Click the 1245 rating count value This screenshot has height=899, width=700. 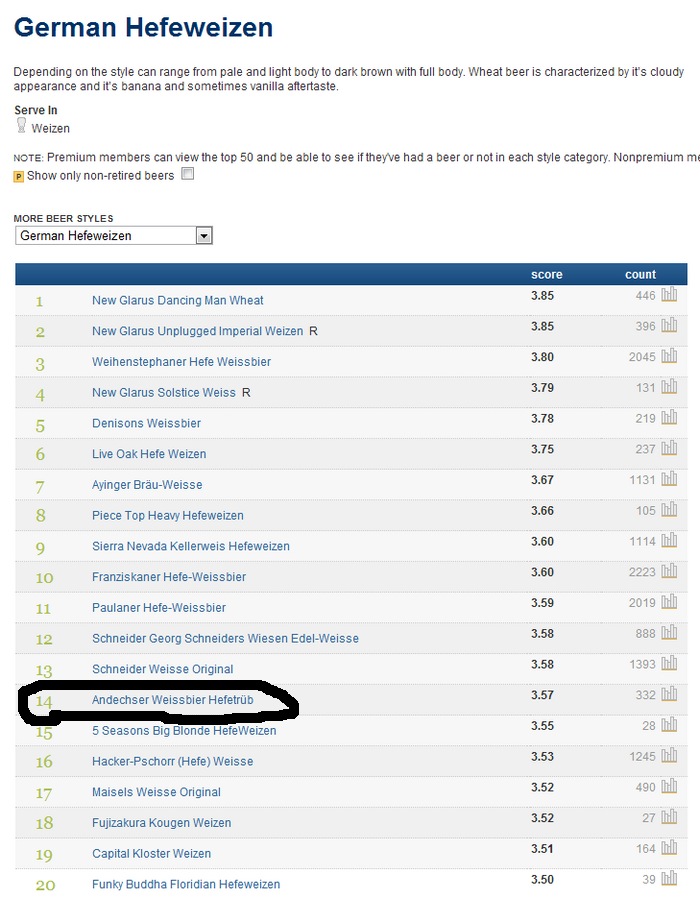coord(642,756)
